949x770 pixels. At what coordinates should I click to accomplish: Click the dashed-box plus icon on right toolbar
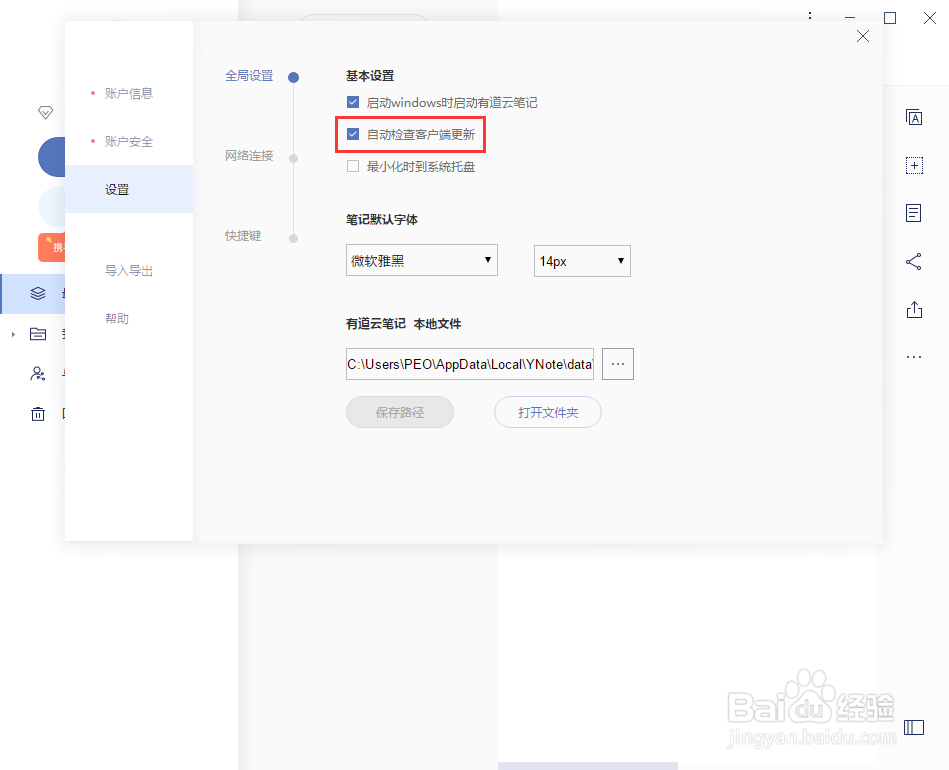click(914, 165)
